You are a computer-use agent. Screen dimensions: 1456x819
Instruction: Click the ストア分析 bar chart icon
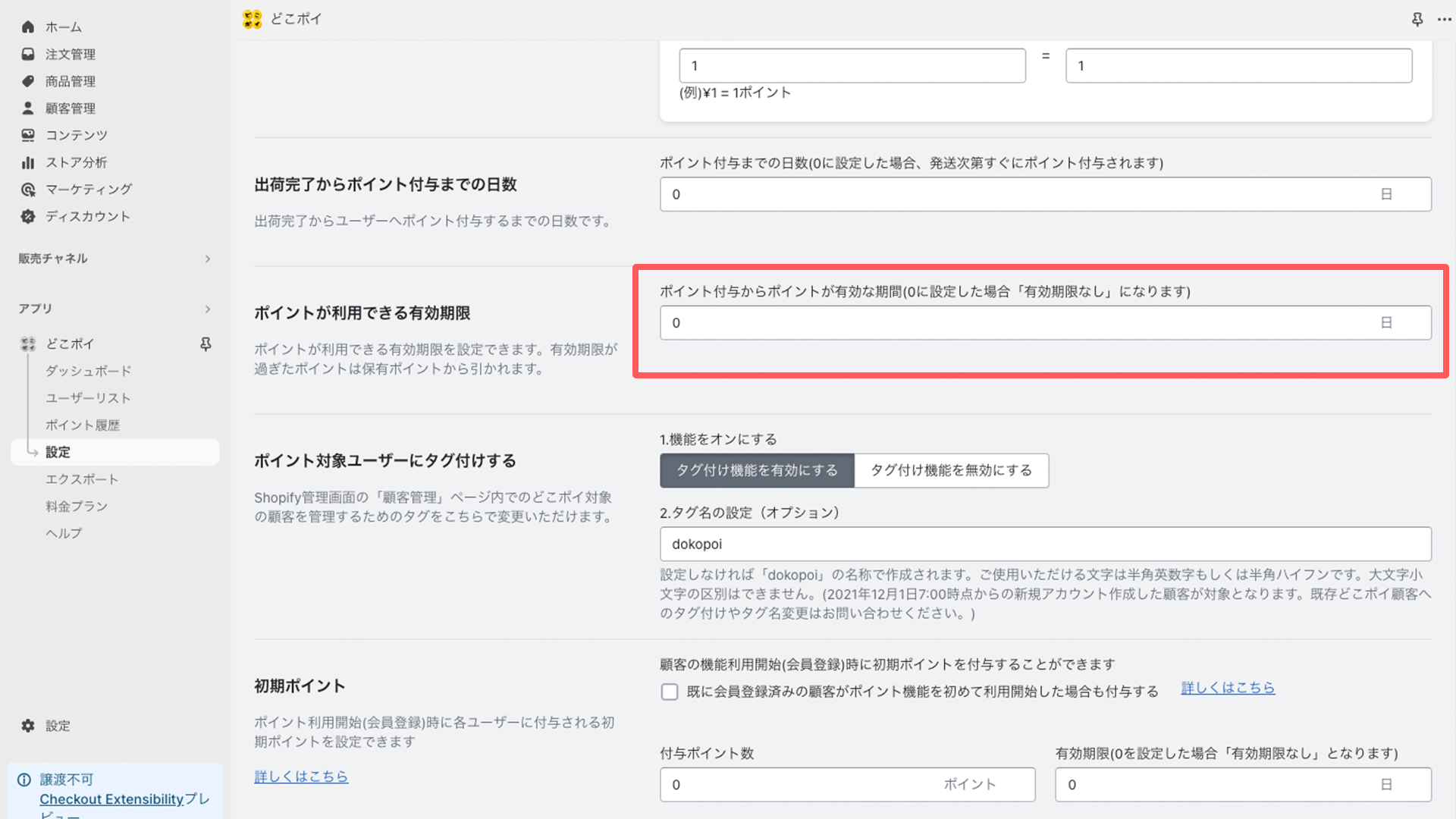28,162
